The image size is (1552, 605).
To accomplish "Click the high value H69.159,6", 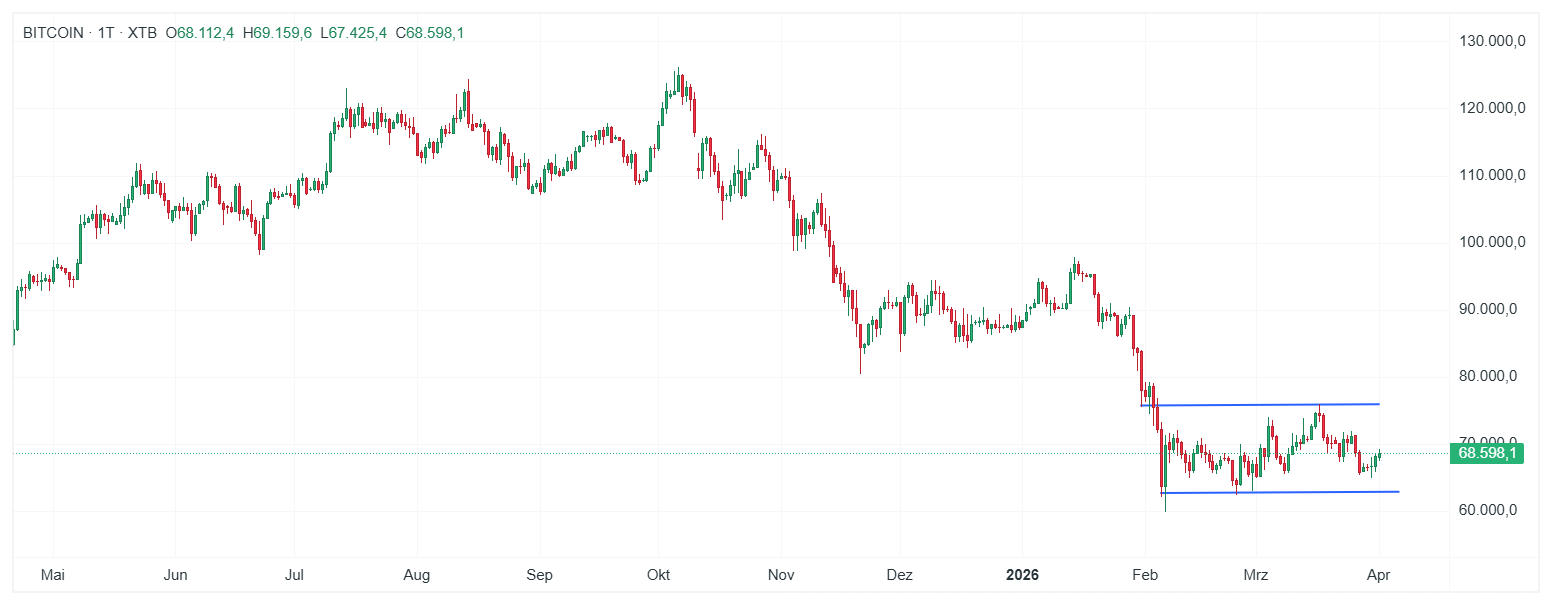I will (x=277, y=33).
